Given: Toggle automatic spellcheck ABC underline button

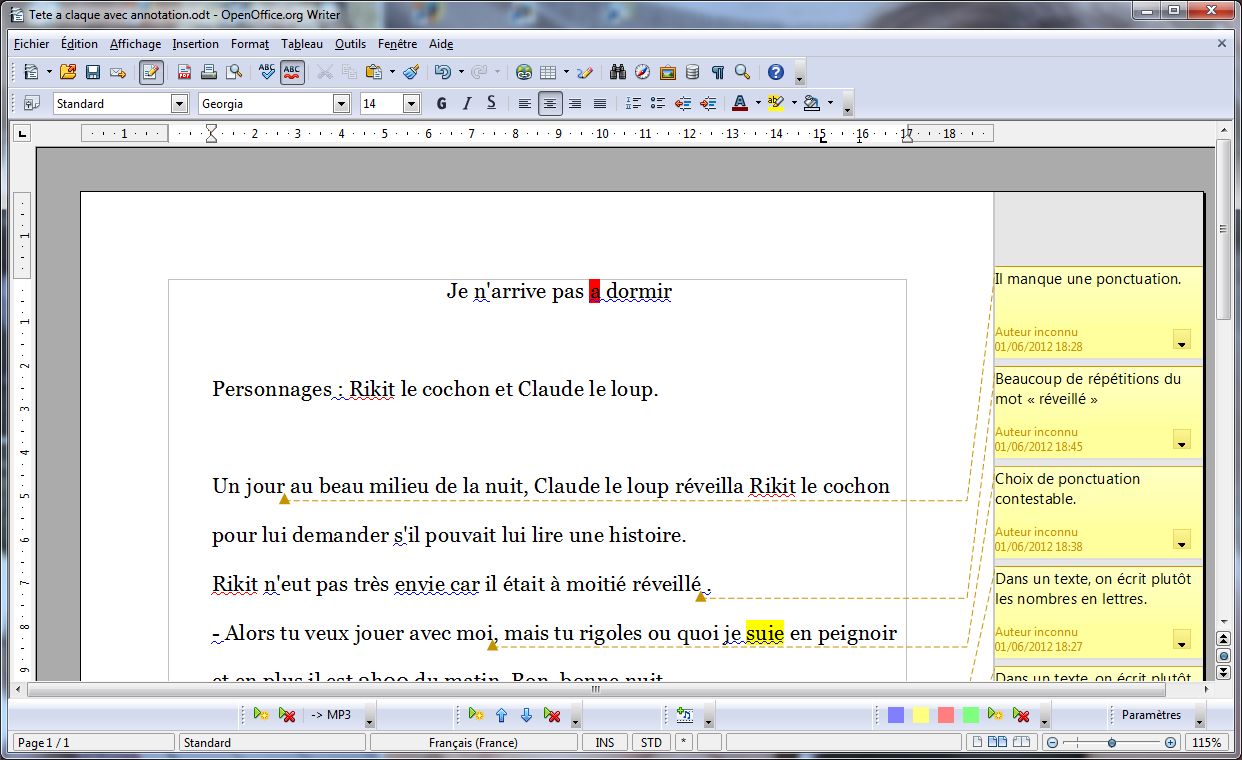Looking at the screenshot, I should (292, 72).
